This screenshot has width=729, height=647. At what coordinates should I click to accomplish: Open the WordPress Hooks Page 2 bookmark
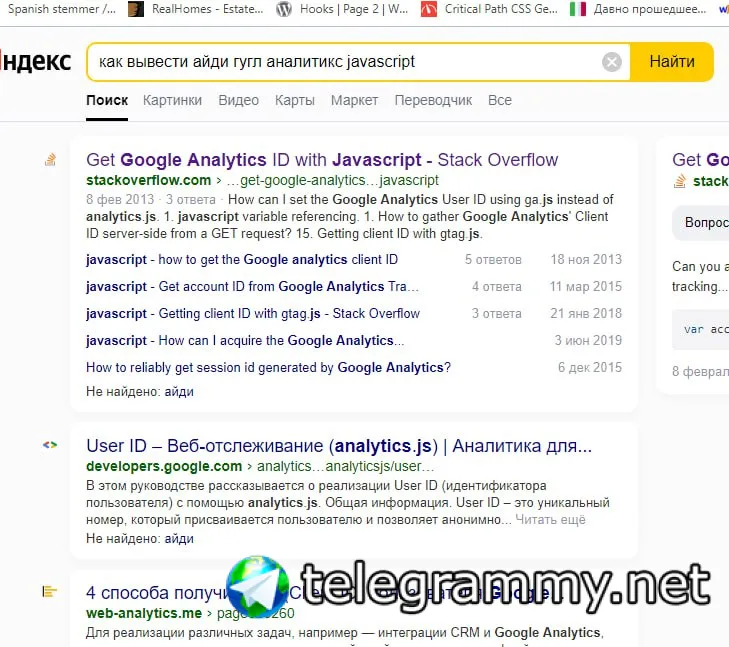(342, 9)
